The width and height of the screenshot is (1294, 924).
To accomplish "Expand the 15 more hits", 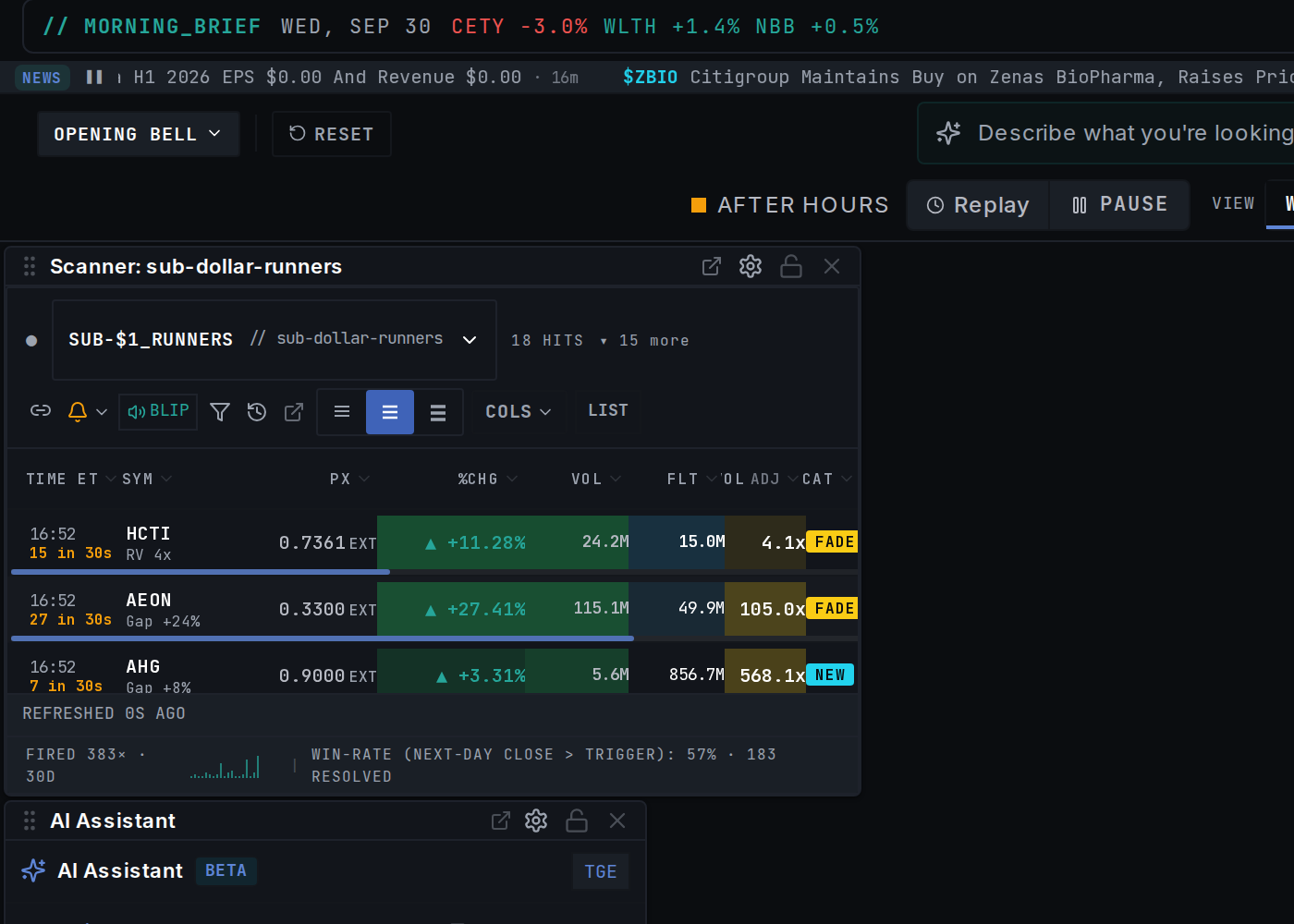I will 644,341.
